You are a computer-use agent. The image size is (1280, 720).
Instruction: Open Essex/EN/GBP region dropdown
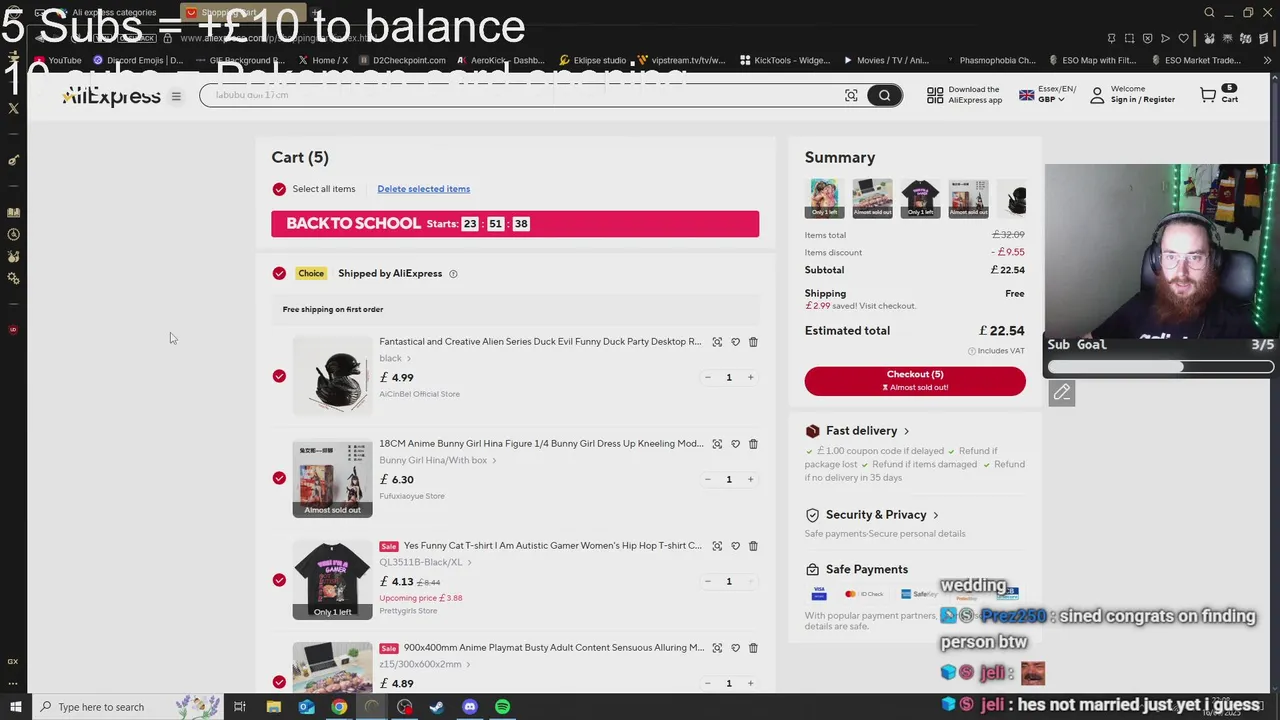pos(1047,95)
